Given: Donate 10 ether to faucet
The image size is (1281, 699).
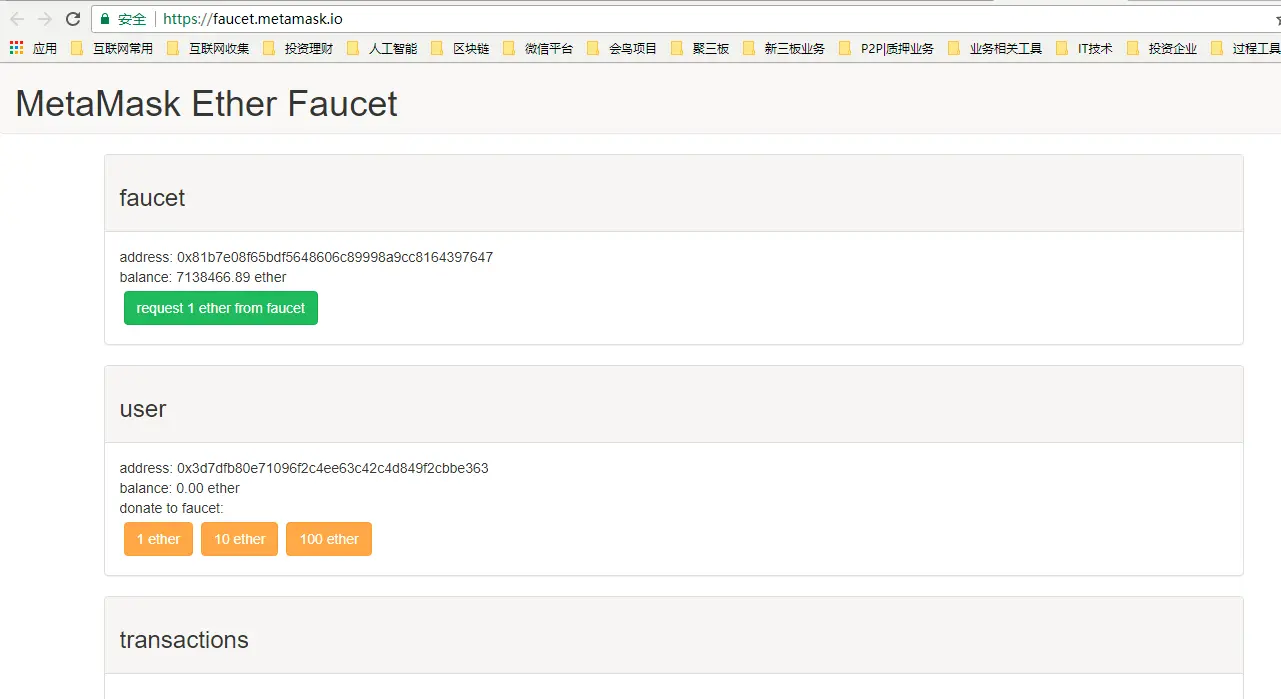Looking at the screenshot, I should click(x=240, y=539).
